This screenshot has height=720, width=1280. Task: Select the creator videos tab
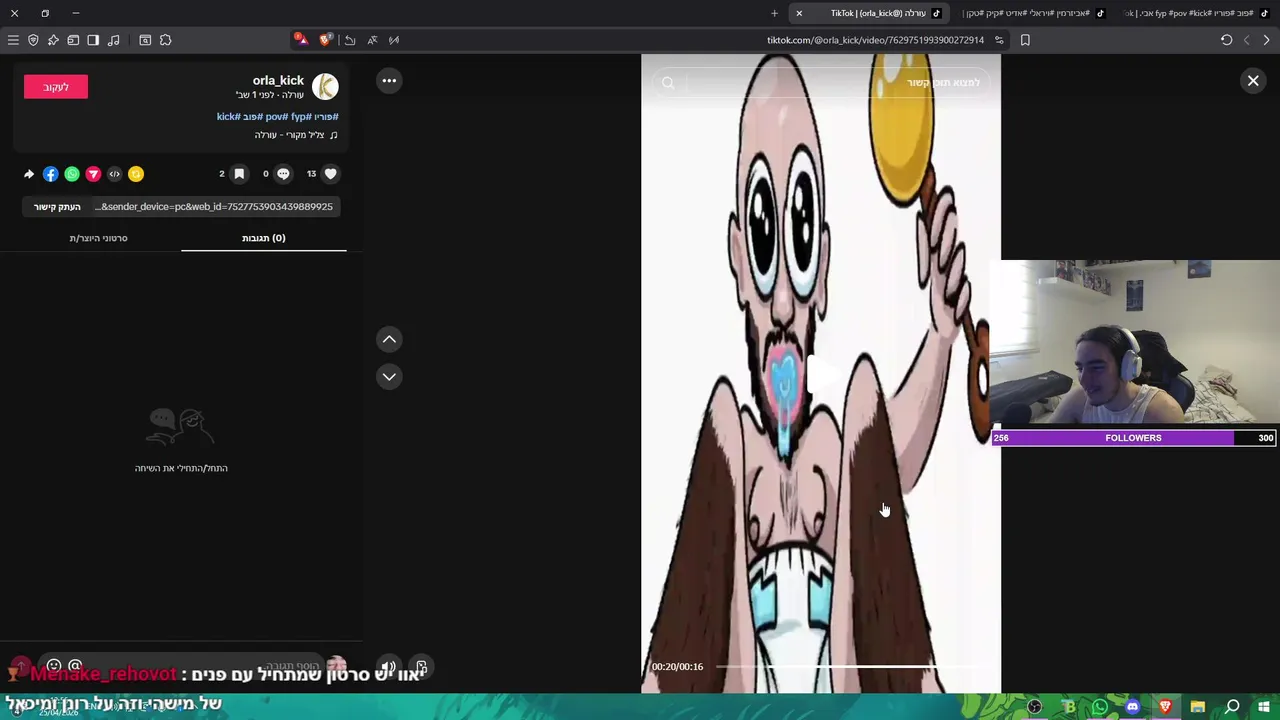coord(98,238)
